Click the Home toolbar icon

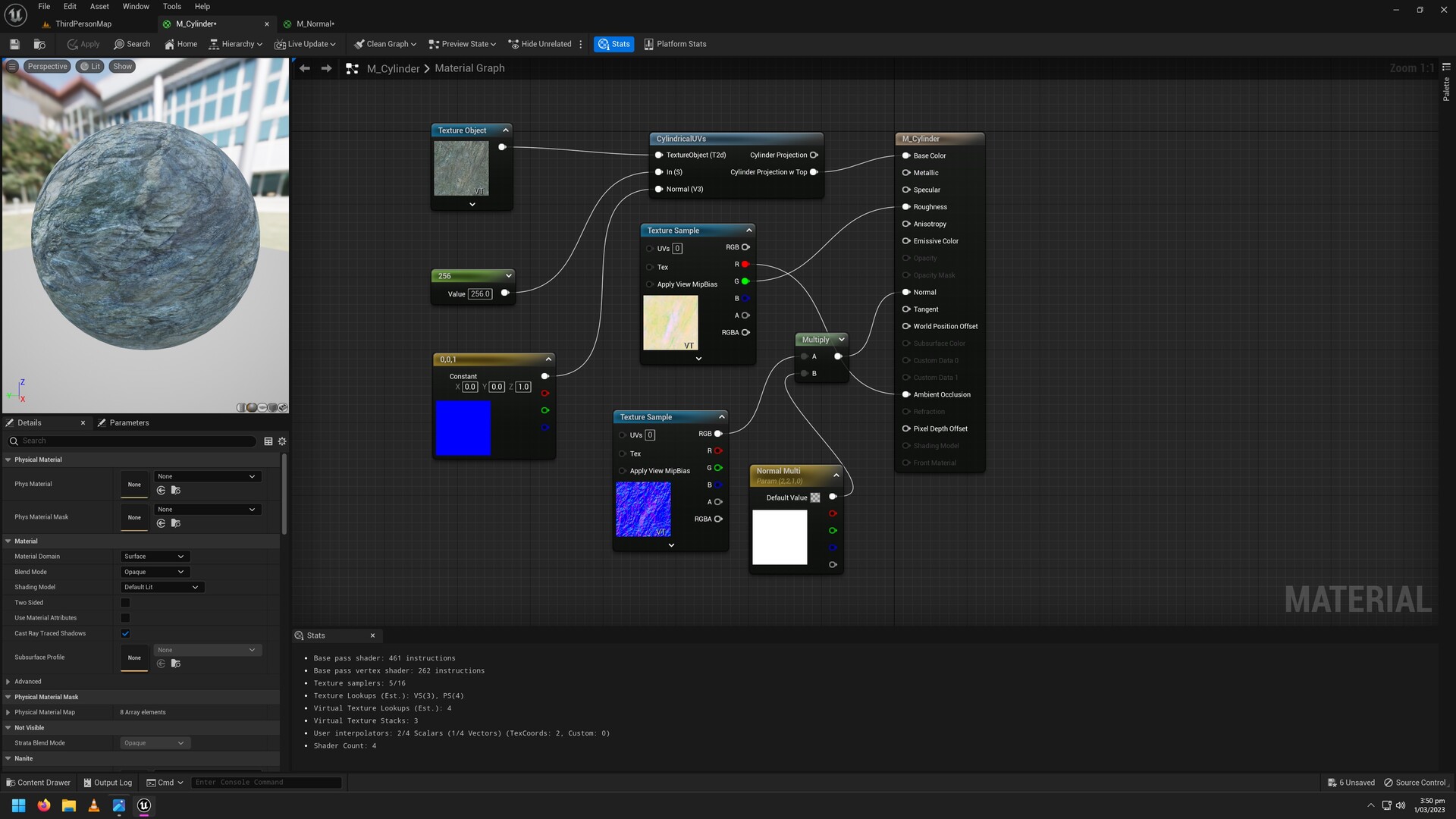[180, 43]
